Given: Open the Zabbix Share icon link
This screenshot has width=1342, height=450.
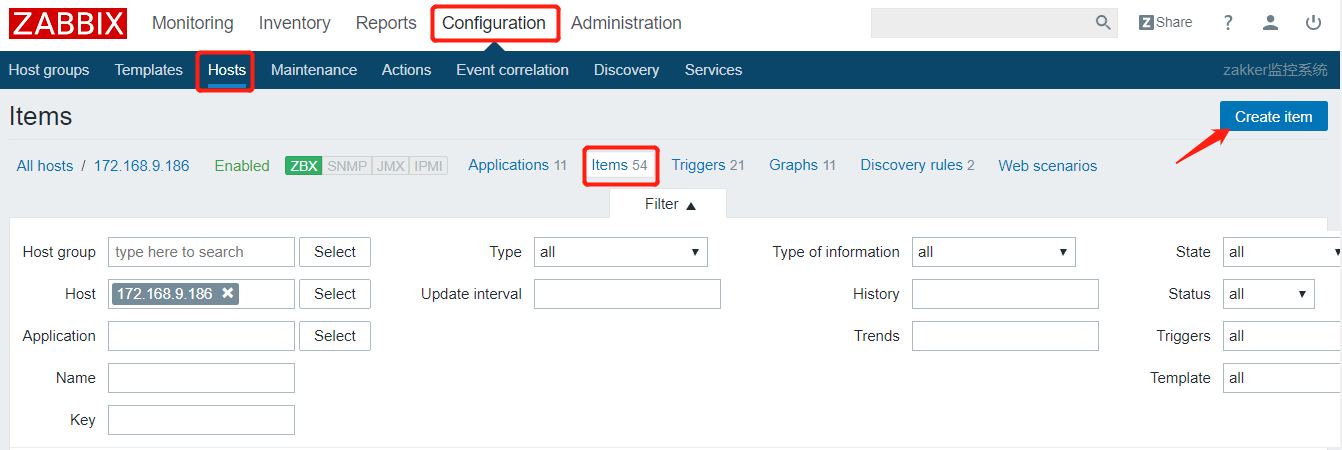Looking at the screenshot, I should coord(1165,23).
